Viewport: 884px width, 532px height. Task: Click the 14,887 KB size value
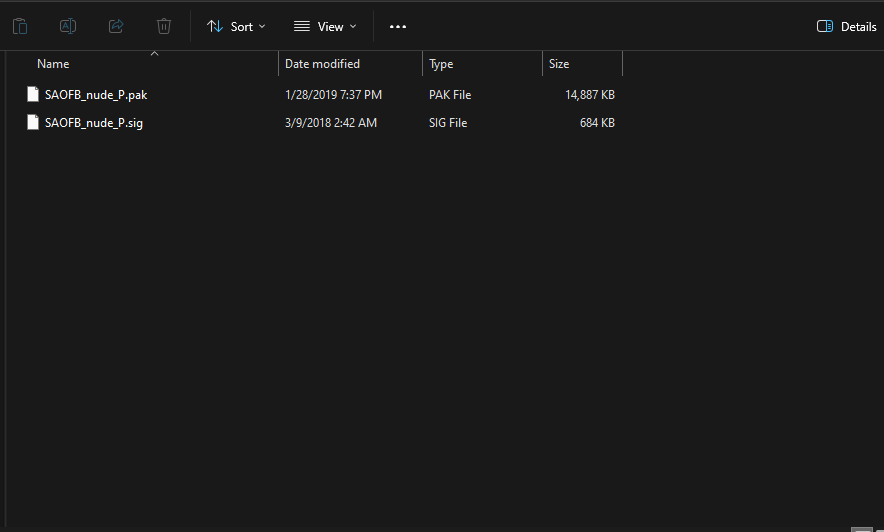(590, 95)
